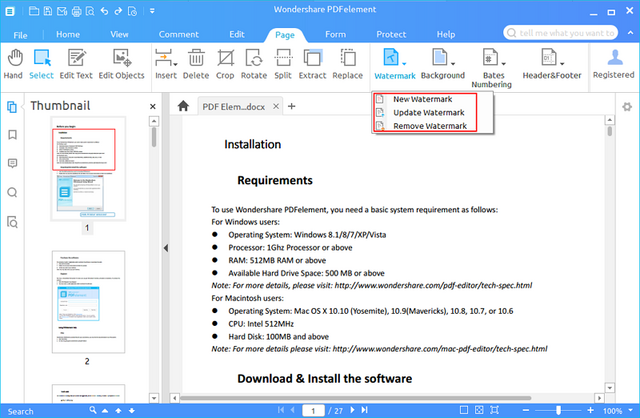Click the zoom in plus button

point(590,410)
